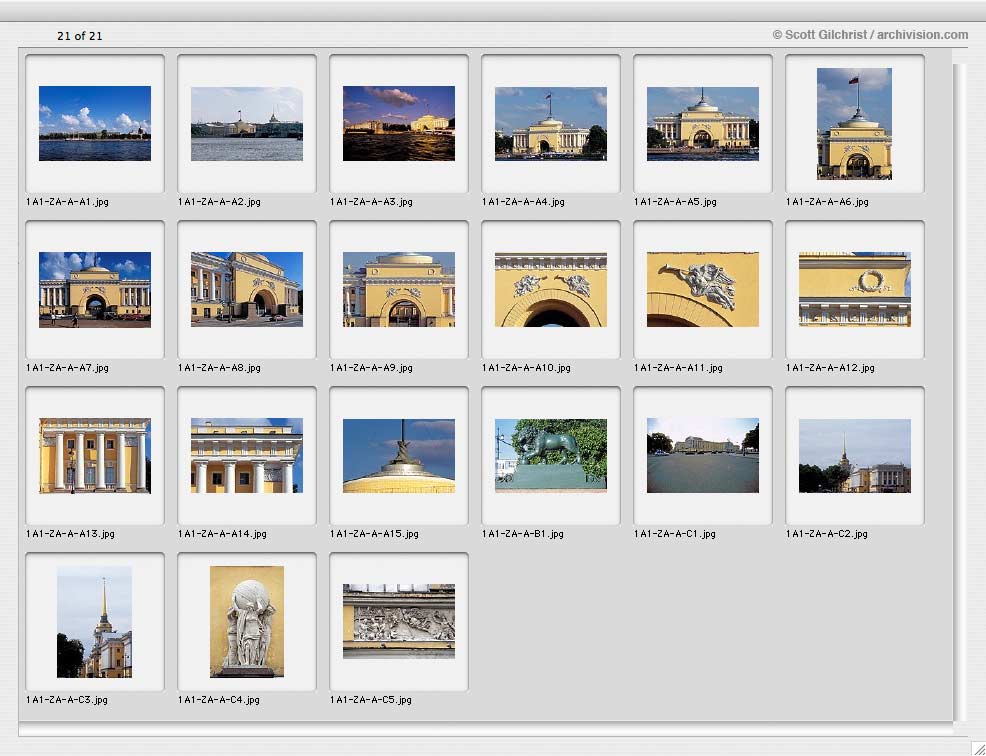The height and width of the screenshot is (756, 986).
Task: Select the sunset image 1A1-ZA-A-A3.jpg
Action: coord(399,123)
